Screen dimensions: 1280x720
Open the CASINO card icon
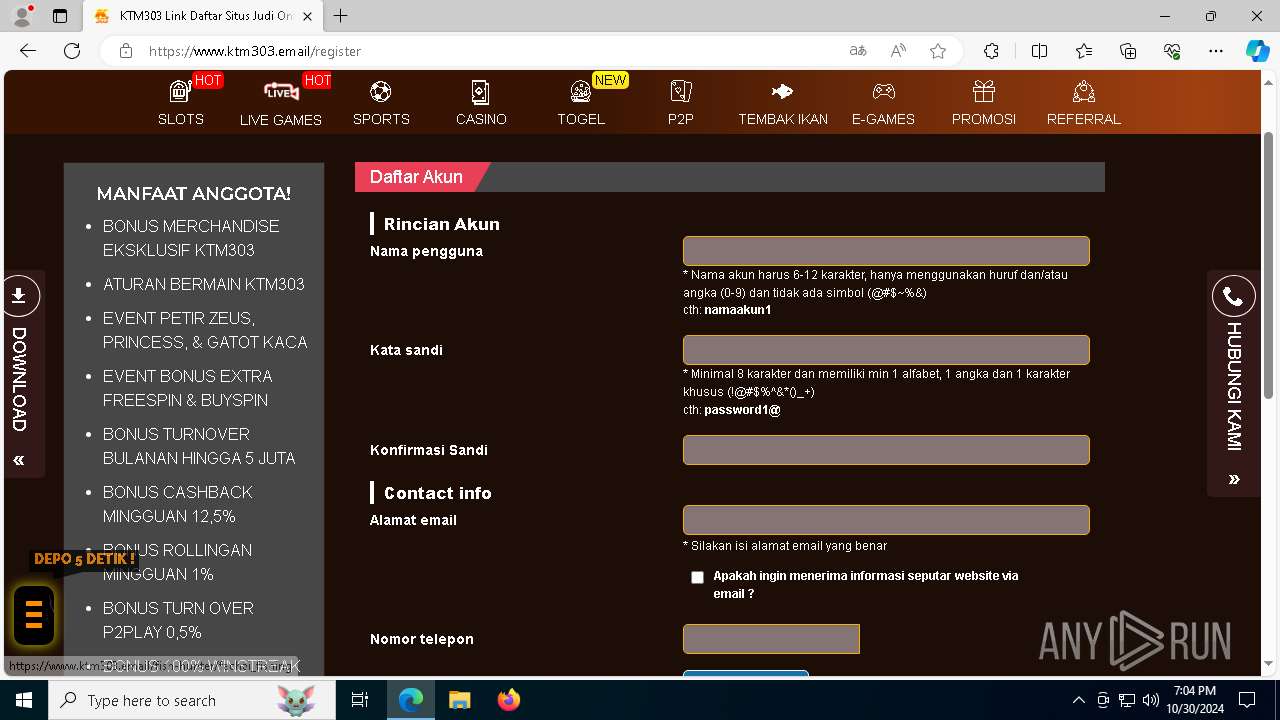pyautogui.click(x=481, y=92)
